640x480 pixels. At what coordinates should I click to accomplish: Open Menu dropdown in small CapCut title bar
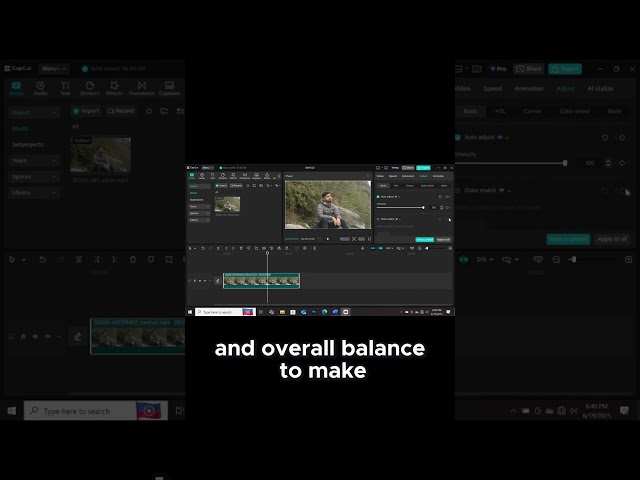[x=208, y=168]
